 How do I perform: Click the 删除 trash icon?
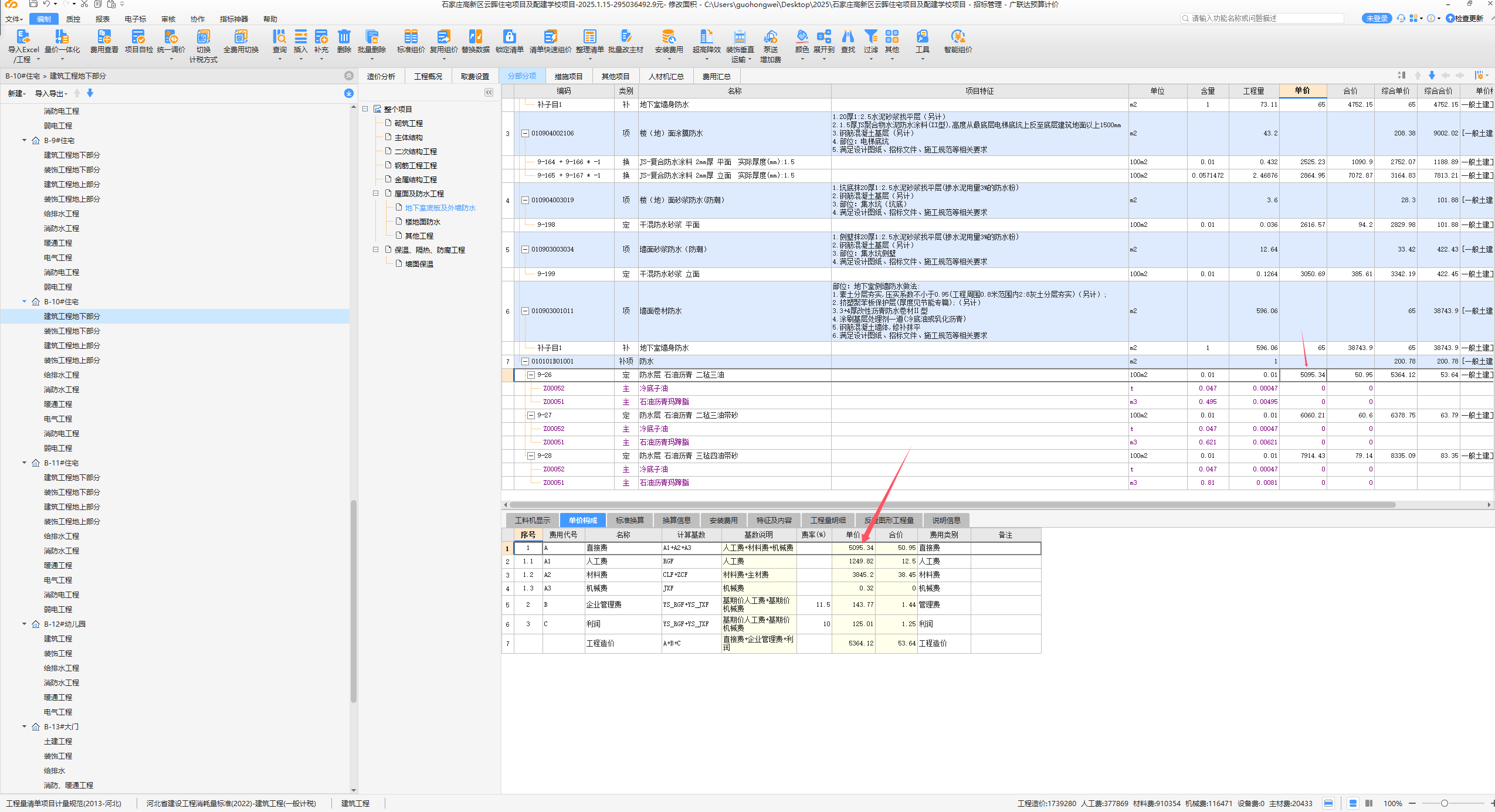tap(344, 37)
